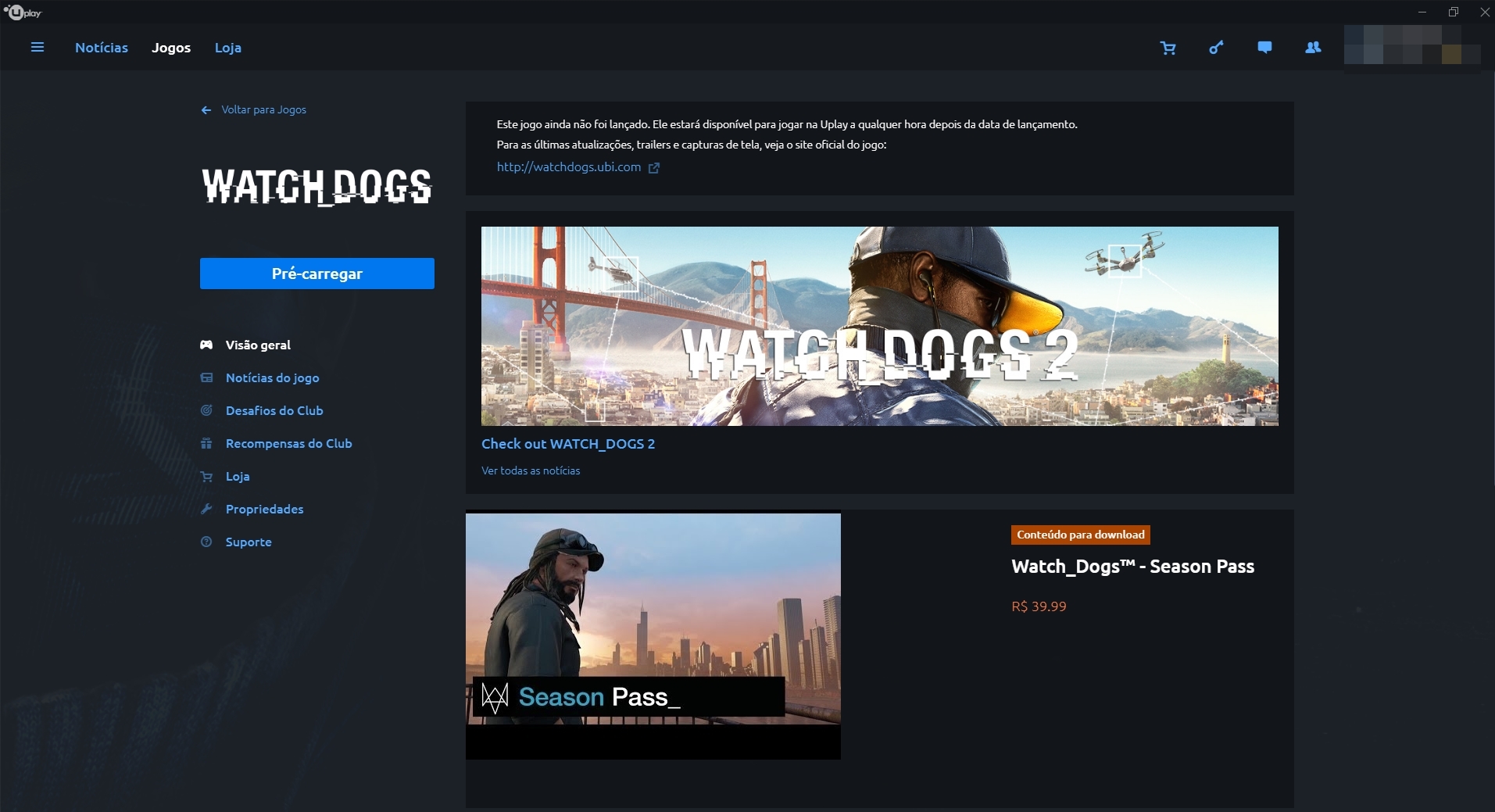Image resolution: width=1495 pixels, height=812 pixels.
Task: Click the target icon beside Desafios do Club
Action: pyautogui.click(x=206, y=410)
